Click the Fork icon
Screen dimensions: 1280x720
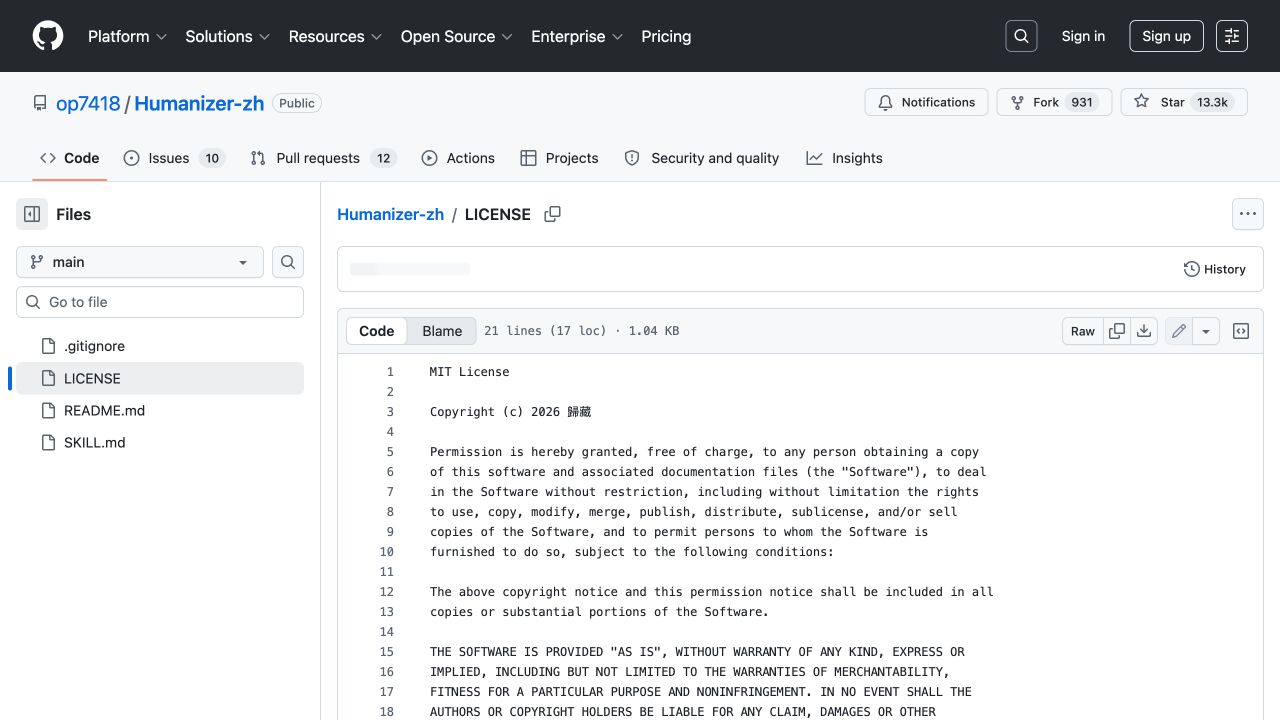tap(1017, 102)
